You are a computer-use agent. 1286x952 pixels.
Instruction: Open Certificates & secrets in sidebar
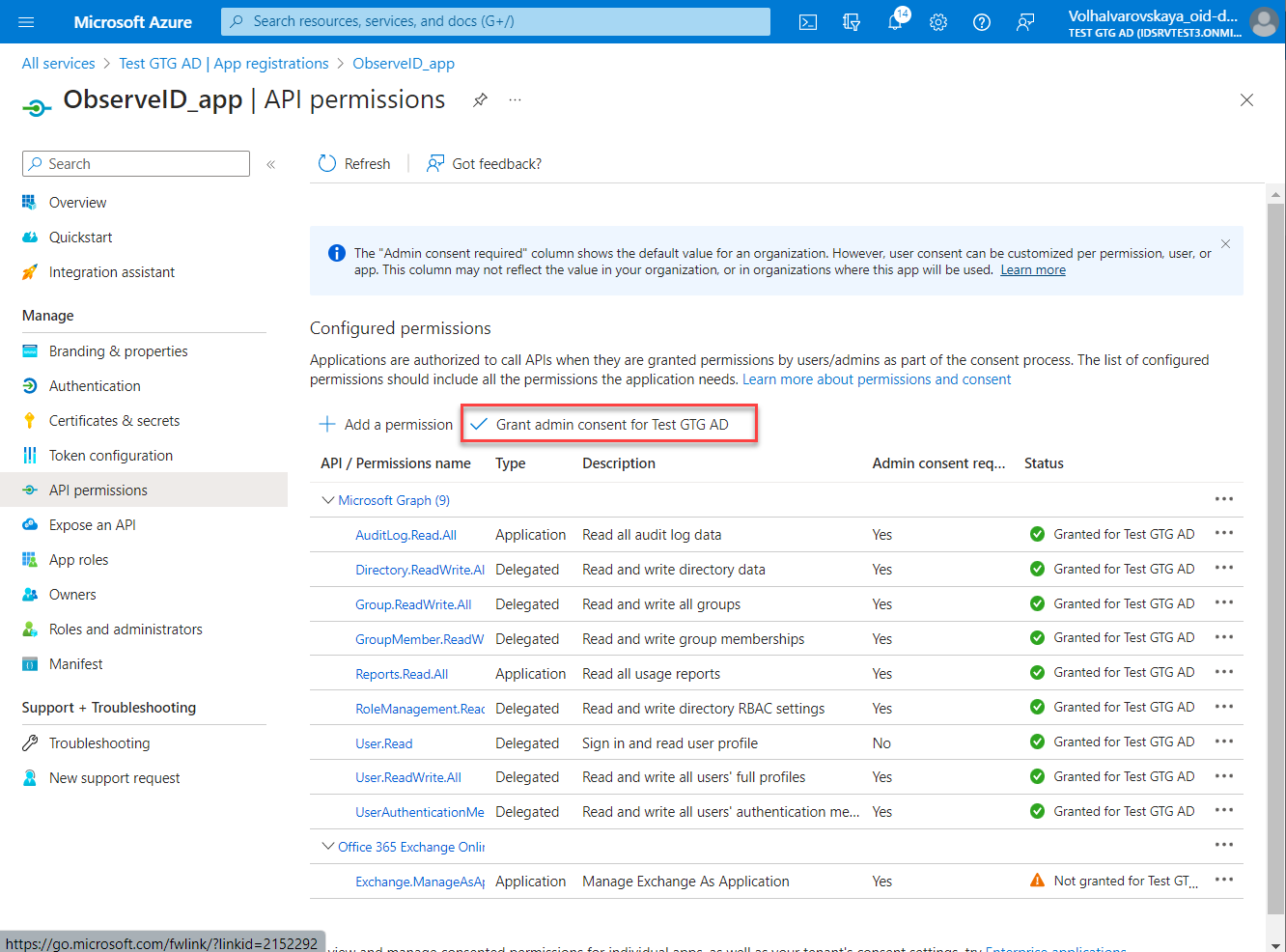tap(114, 421)
